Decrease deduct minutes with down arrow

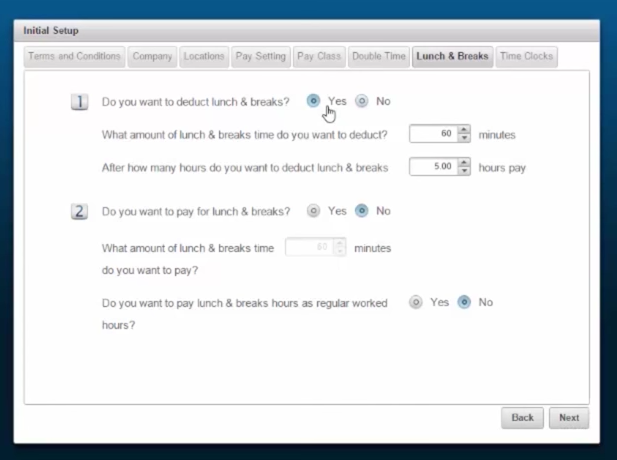tap(464, 138)
